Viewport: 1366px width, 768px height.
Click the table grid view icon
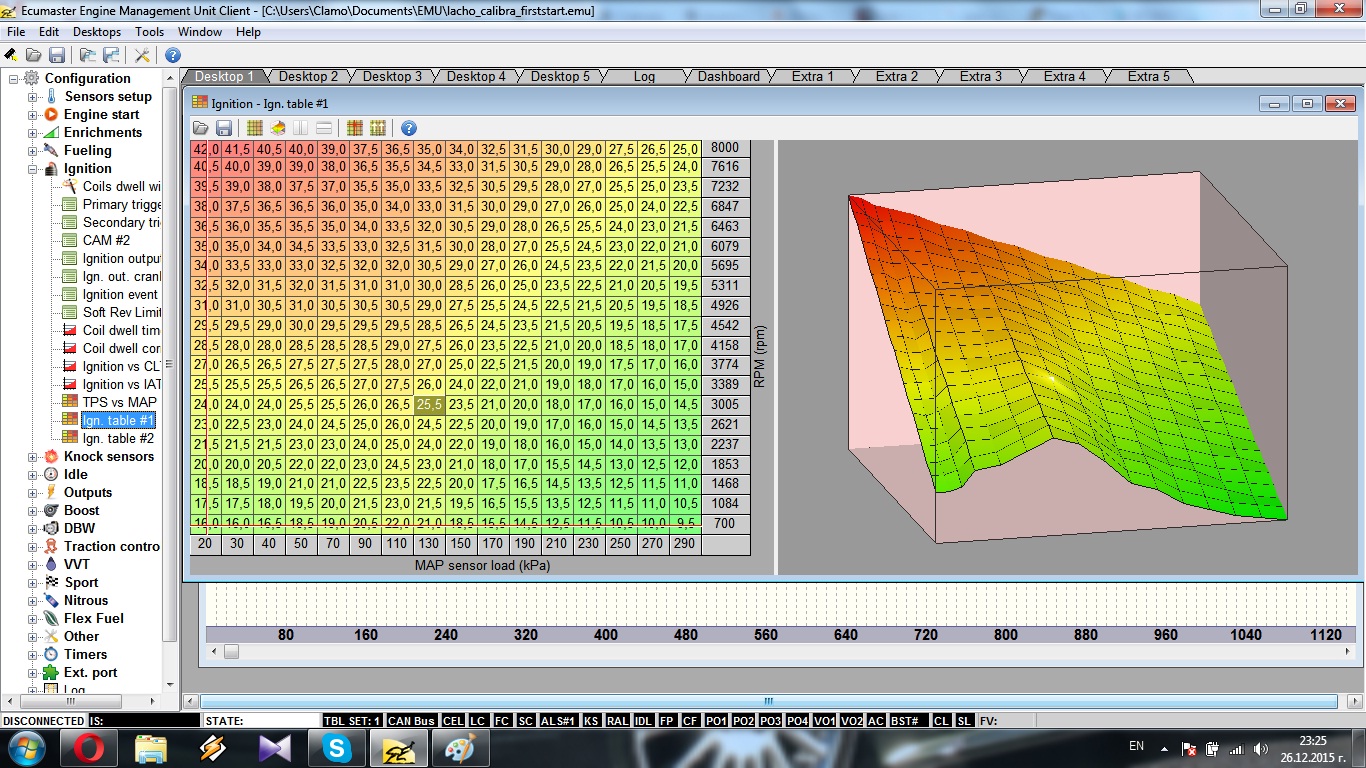coord(255,128)
